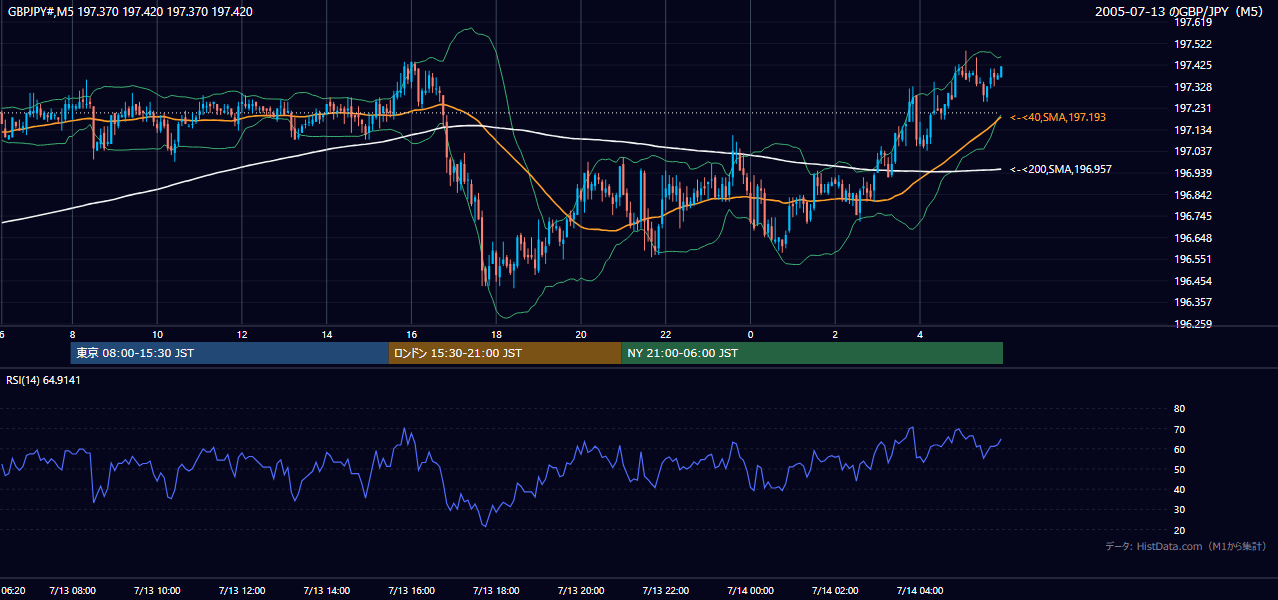Click the bottom time label 7/13 10:00
Image resolution: width=1278 pixels, height=600 pixels.
pos(157,590)
